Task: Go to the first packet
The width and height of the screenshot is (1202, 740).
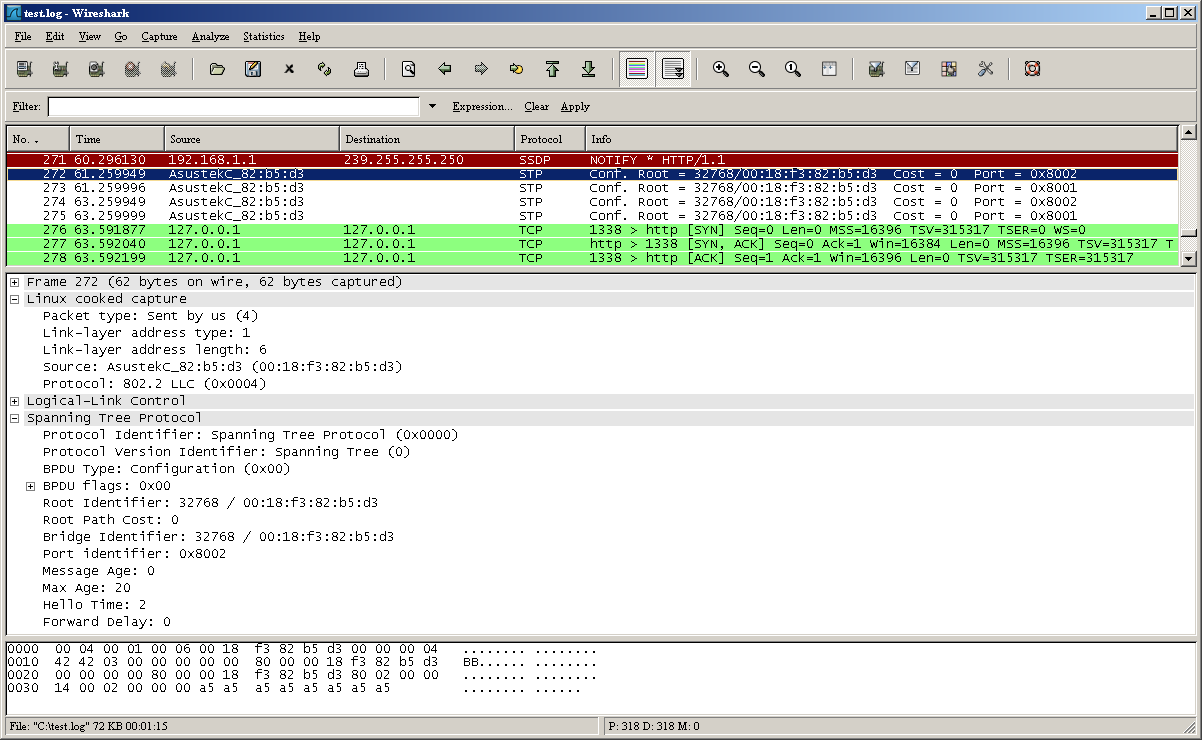Action: (553, 69)
